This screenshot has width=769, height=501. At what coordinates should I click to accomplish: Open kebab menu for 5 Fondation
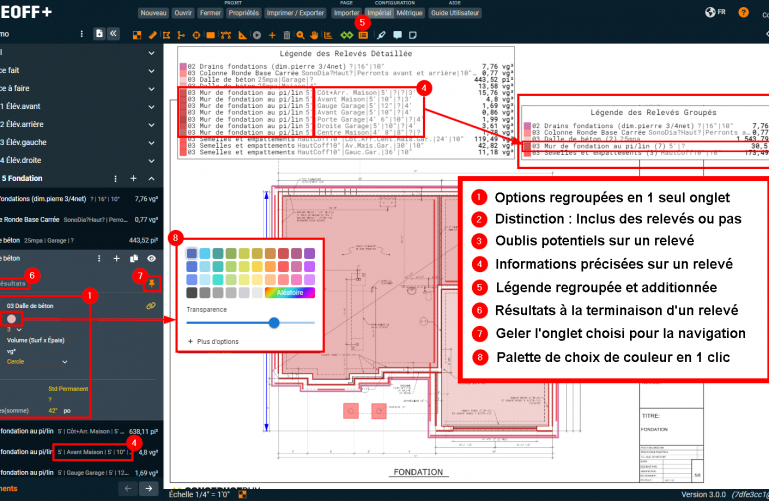pyautogui.click(x=116, y=179)
